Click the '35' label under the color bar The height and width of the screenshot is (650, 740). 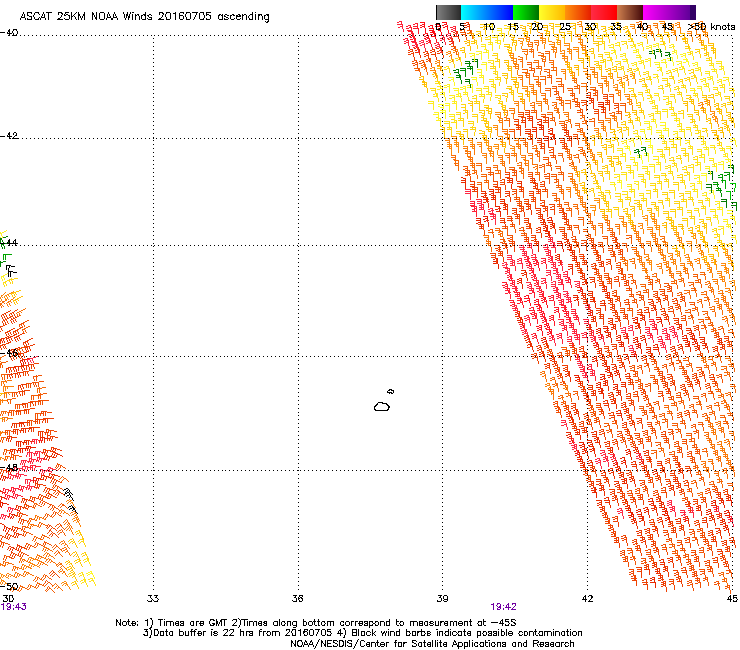(x=616, y=27)
